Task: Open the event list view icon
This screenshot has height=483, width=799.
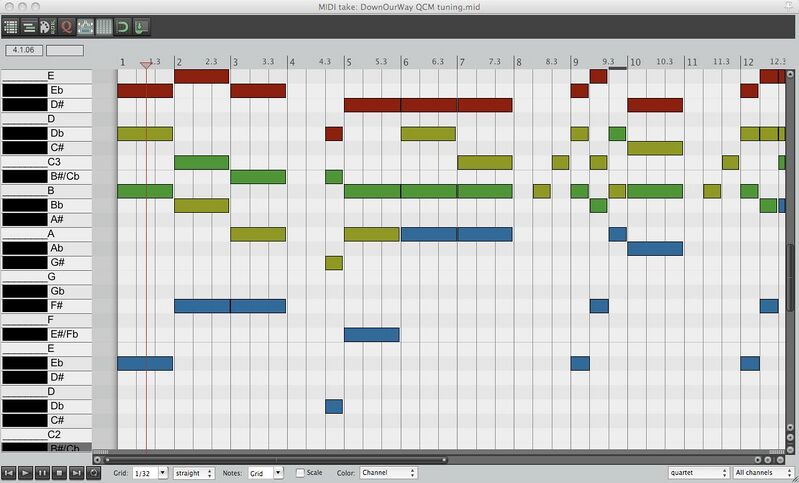Action: pyautogui.click(x=11, y=26)
